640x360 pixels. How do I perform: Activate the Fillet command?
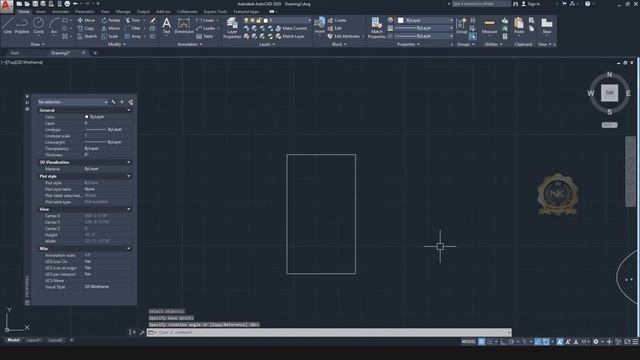point(133,28)
